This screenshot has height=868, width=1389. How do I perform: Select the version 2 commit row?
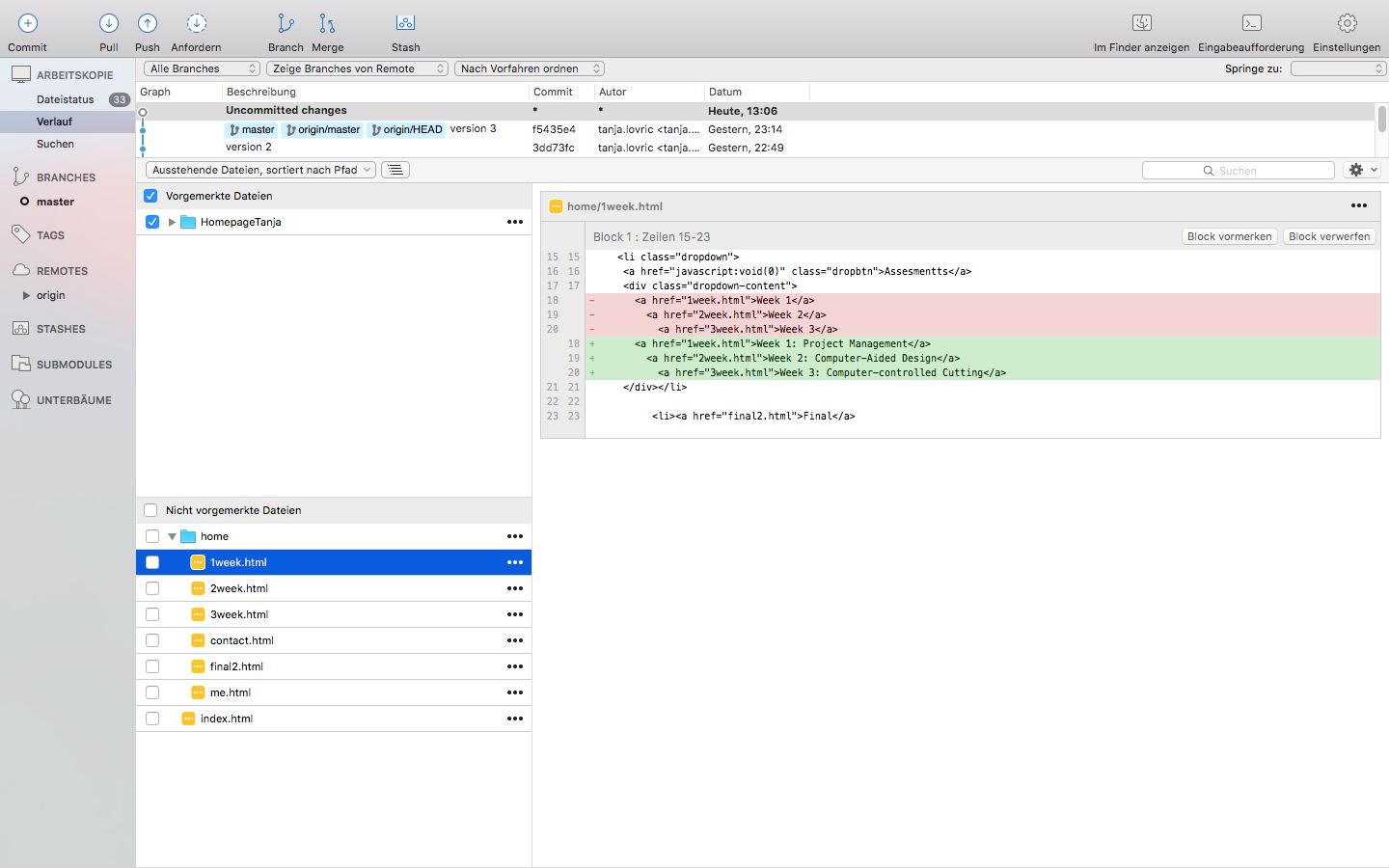(x=755, y=148)
